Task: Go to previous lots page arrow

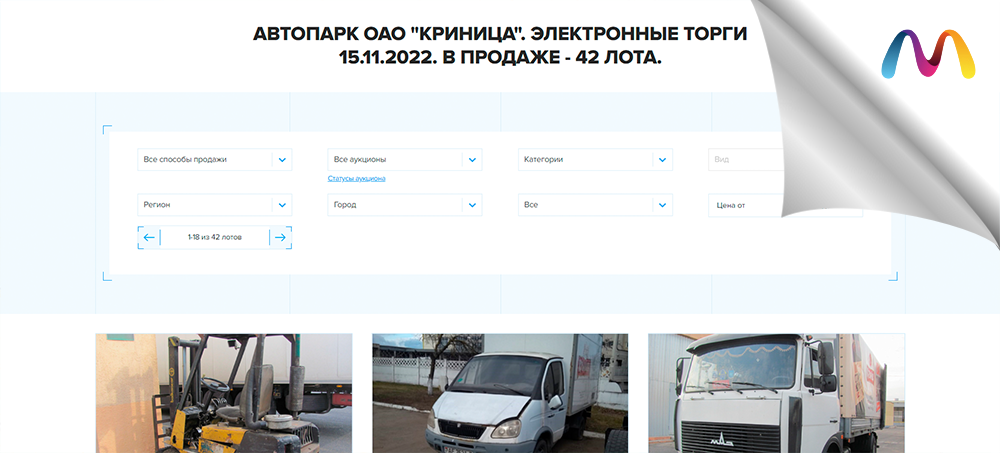Action: click(149, 237)
